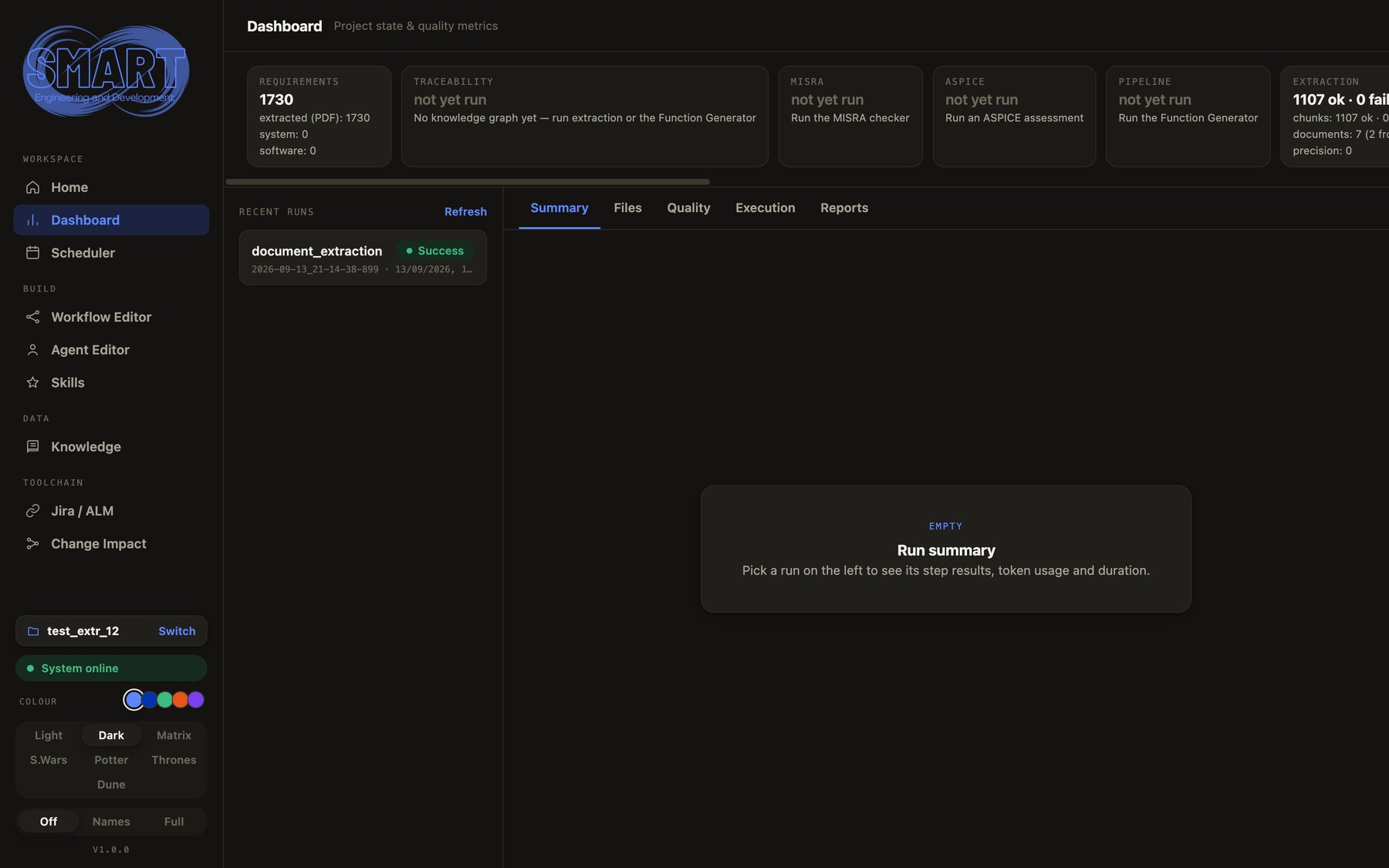Viewport: 1389px width, 868px height.
Task: Open the Agent Editor
Action: [111, 350]
